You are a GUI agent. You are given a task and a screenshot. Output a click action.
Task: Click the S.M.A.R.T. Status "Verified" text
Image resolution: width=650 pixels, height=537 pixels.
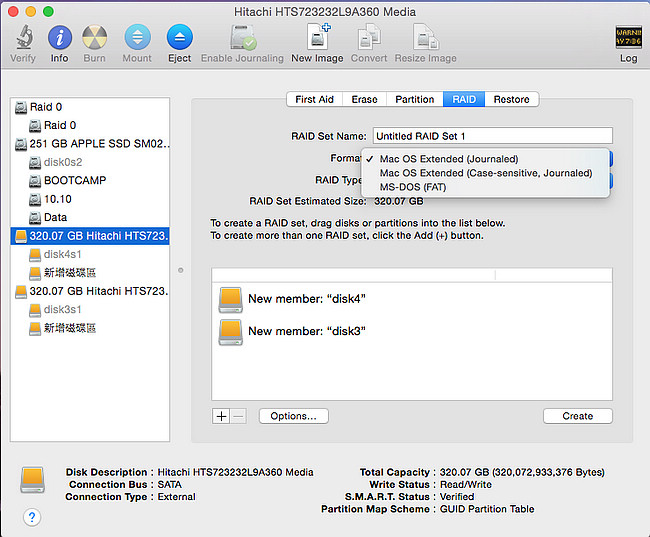457,496
